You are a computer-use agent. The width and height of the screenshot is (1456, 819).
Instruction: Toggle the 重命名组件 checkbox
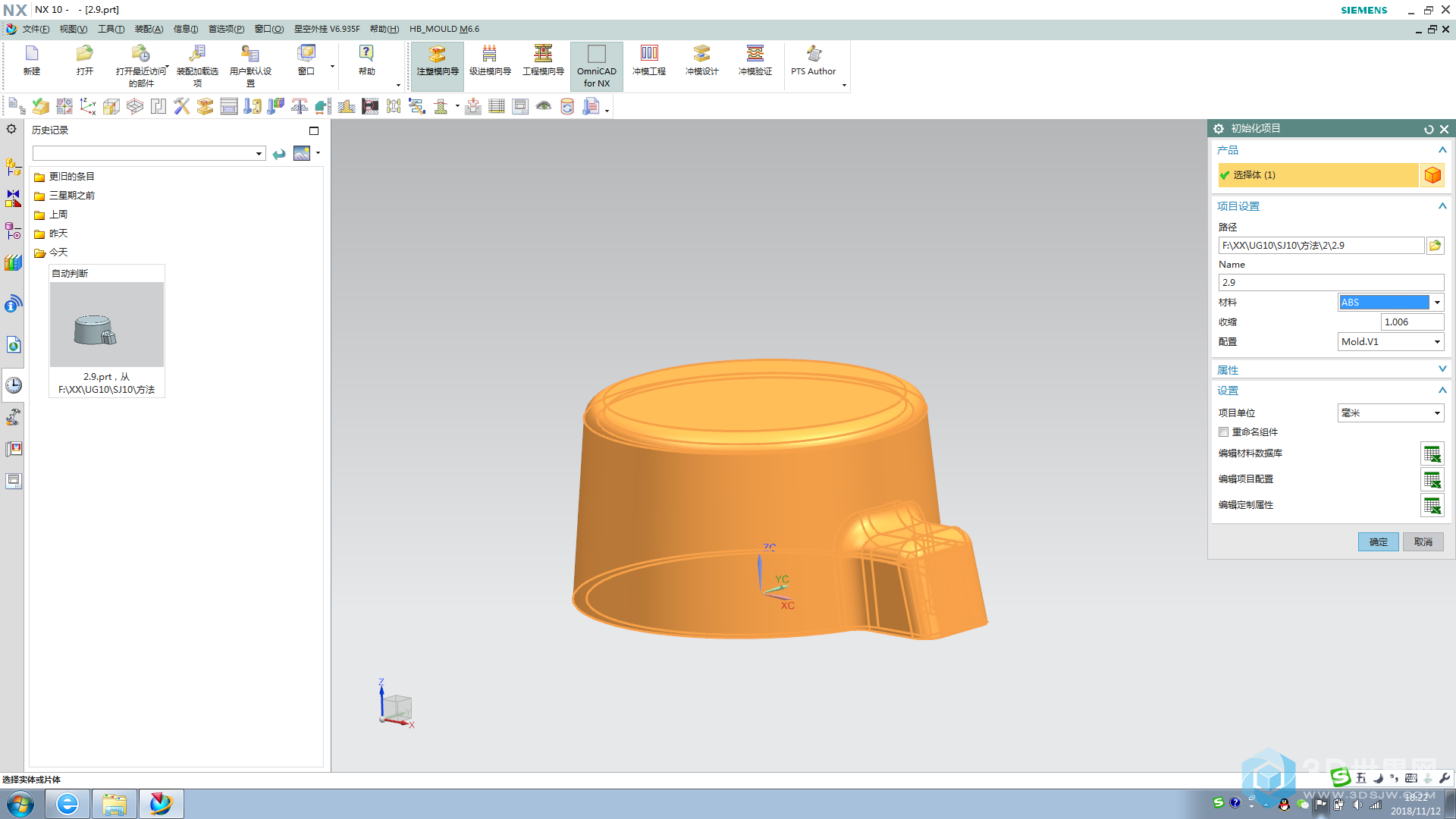pos(1223,431)
